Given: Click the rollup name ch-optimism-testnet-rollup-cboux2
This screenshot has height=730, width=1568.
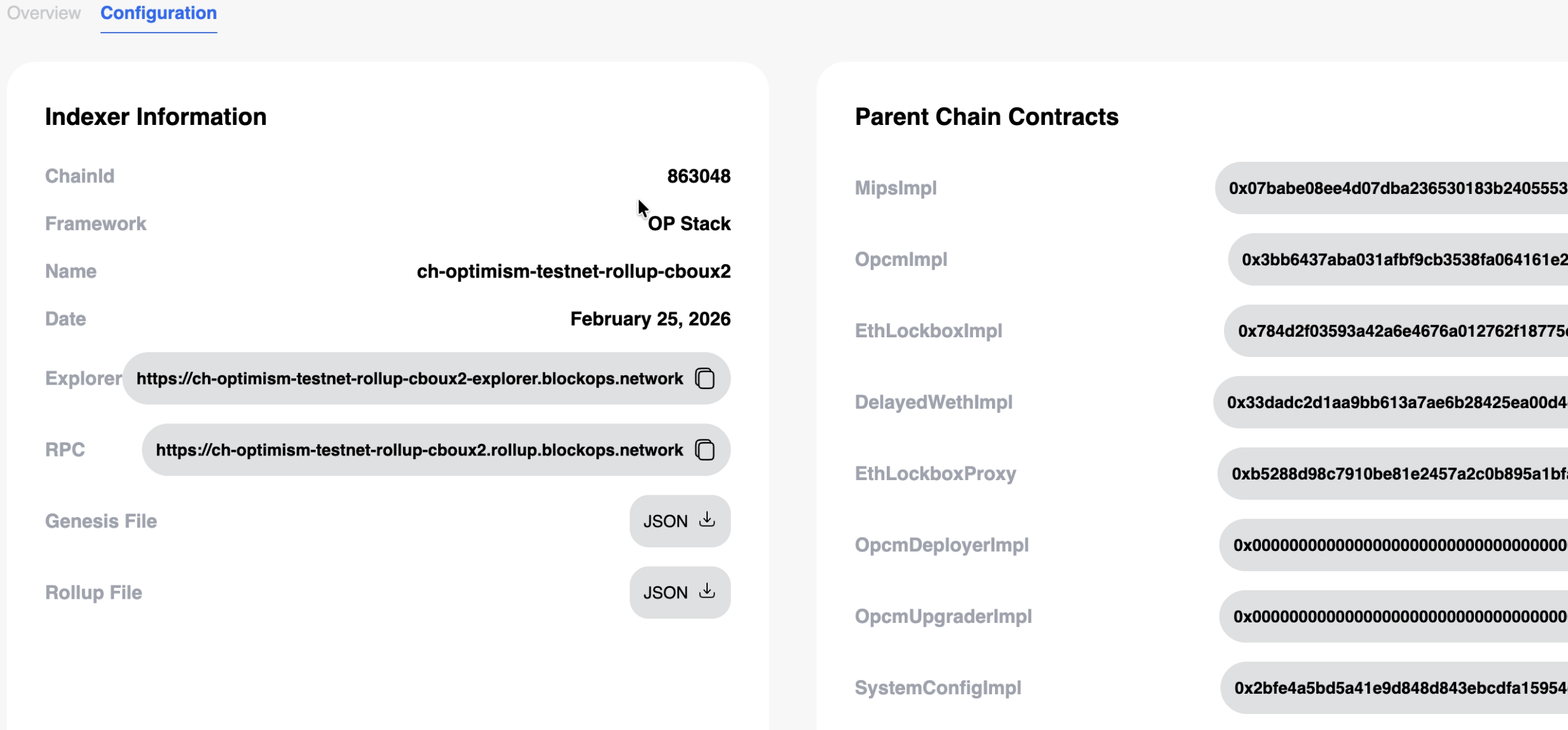Looking at the screenshot, I should pos(573,271).
